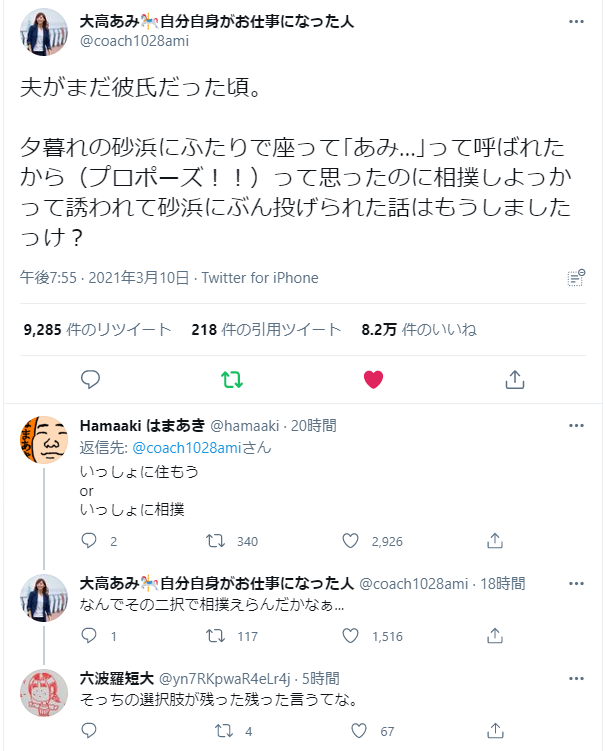This screenshot has height=751, width=605.
Task: Share the main tweet
Action: pos(514,380)
